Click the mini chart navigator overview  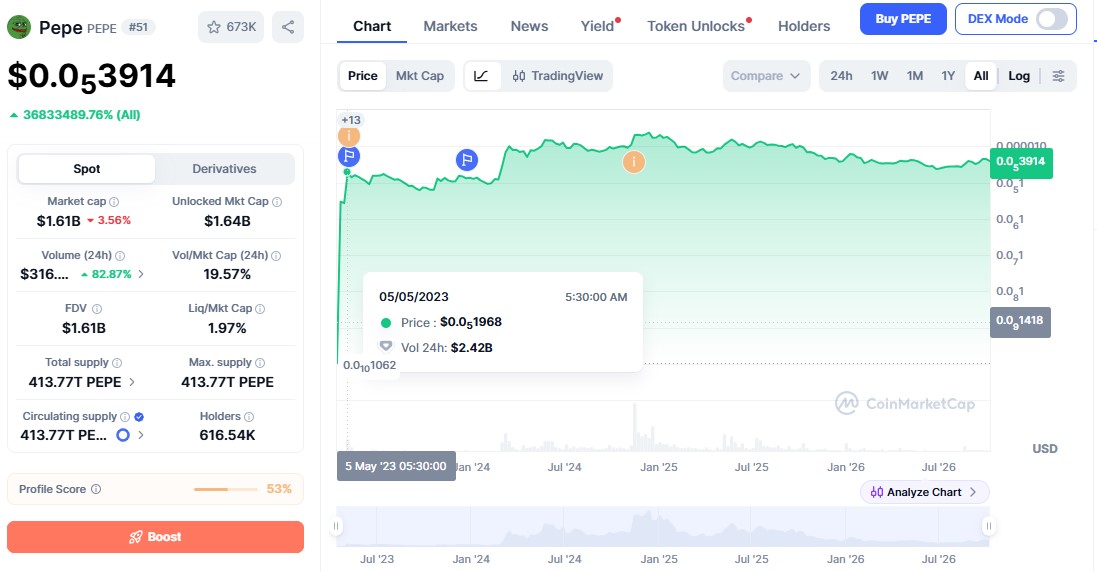(662, 527)
